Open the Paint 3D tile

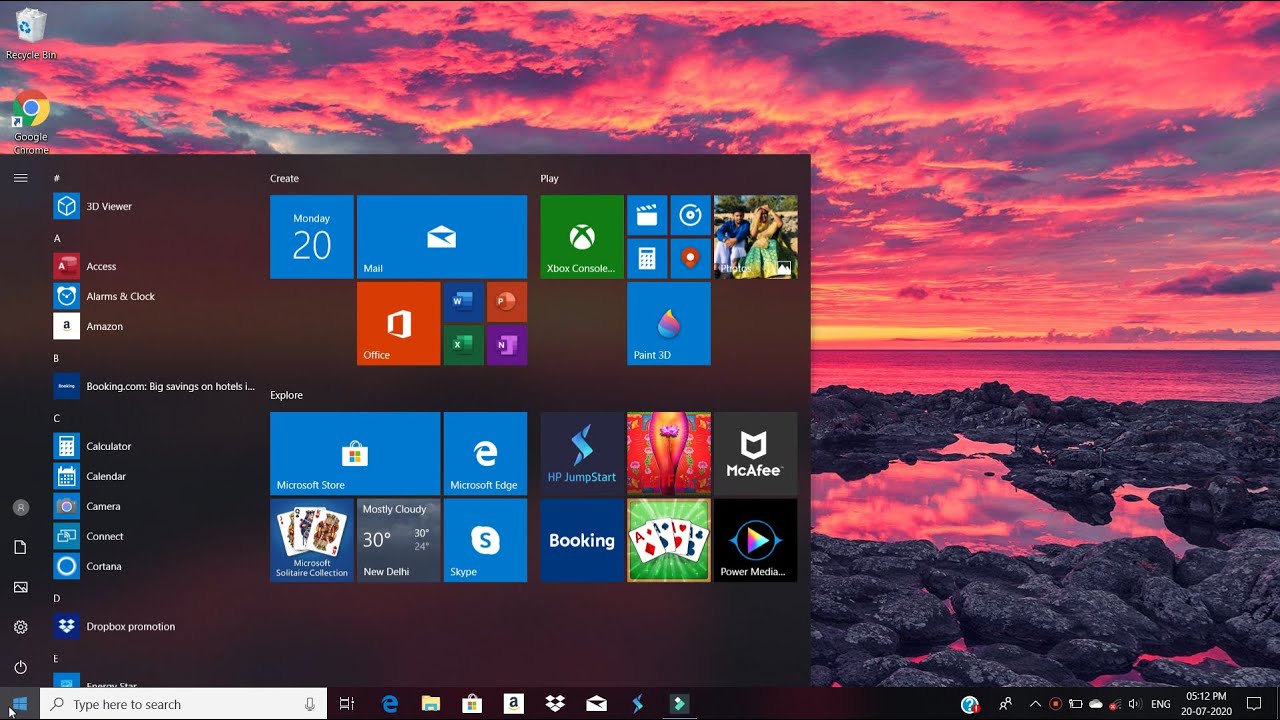(x=669, y=323)
